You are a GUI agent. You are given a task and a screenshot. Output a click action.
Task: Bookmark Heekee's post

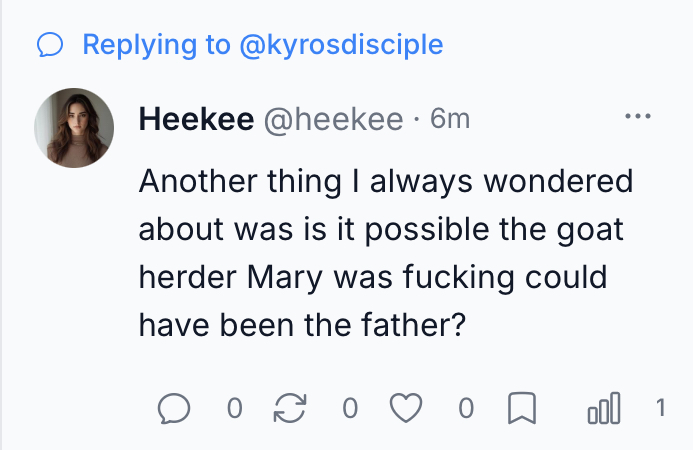pyautogui.click(x=524, y=408)
